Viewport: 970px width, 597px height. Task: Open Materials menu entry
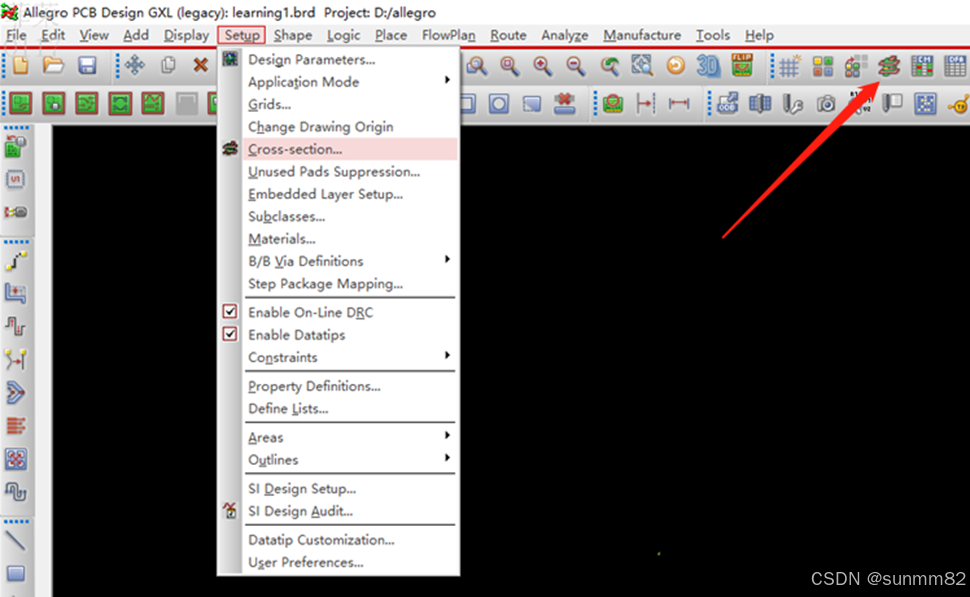click(x=350, y=239)
